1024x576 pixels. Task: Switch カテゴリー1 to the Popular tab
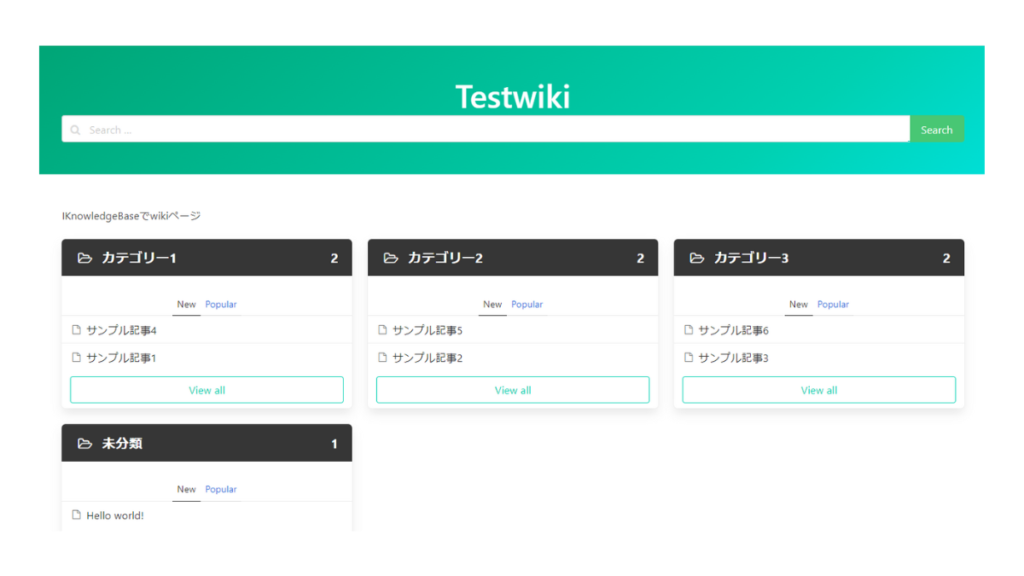coord(221,304)
